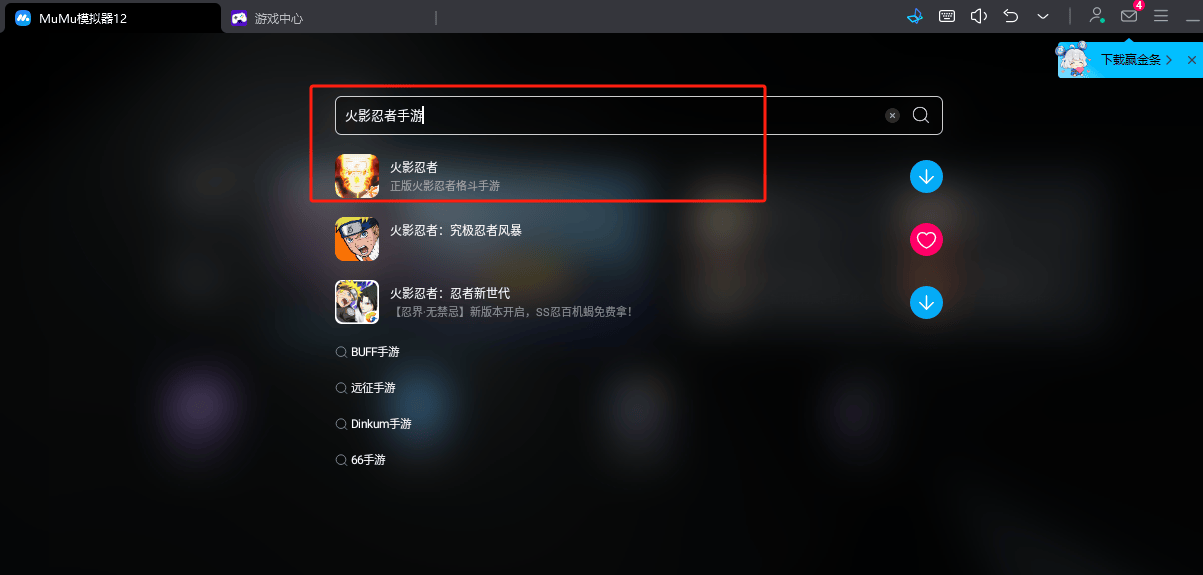This screenshot has height=575, width=1203.
Task: Download 火影忍者：忍者新世代
Action: tap(927, 302)
